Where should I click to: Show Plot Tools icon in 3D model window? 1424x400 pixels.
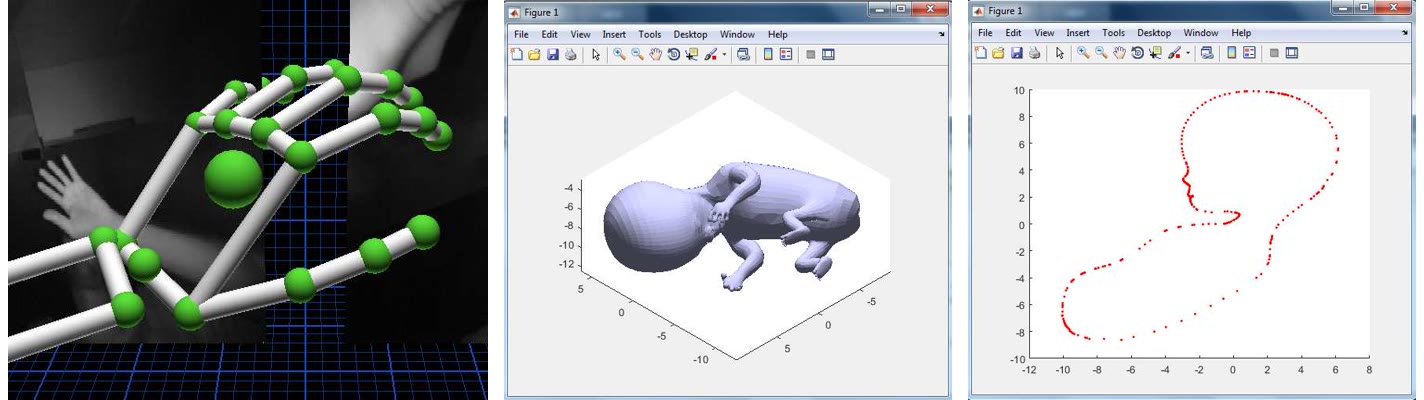tap(828, 54)
